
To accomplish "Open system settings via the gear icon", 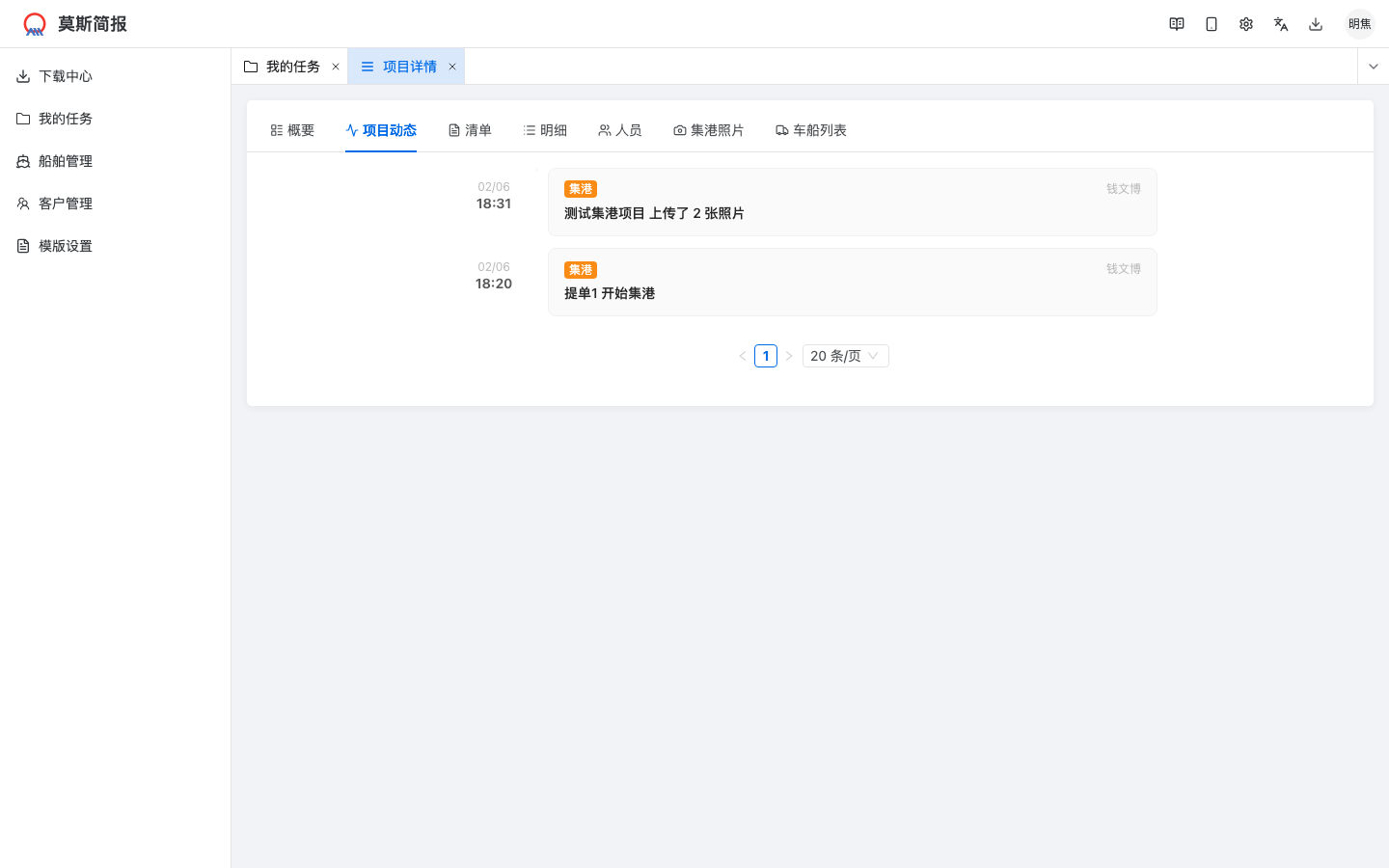I will click(1245, 23).
